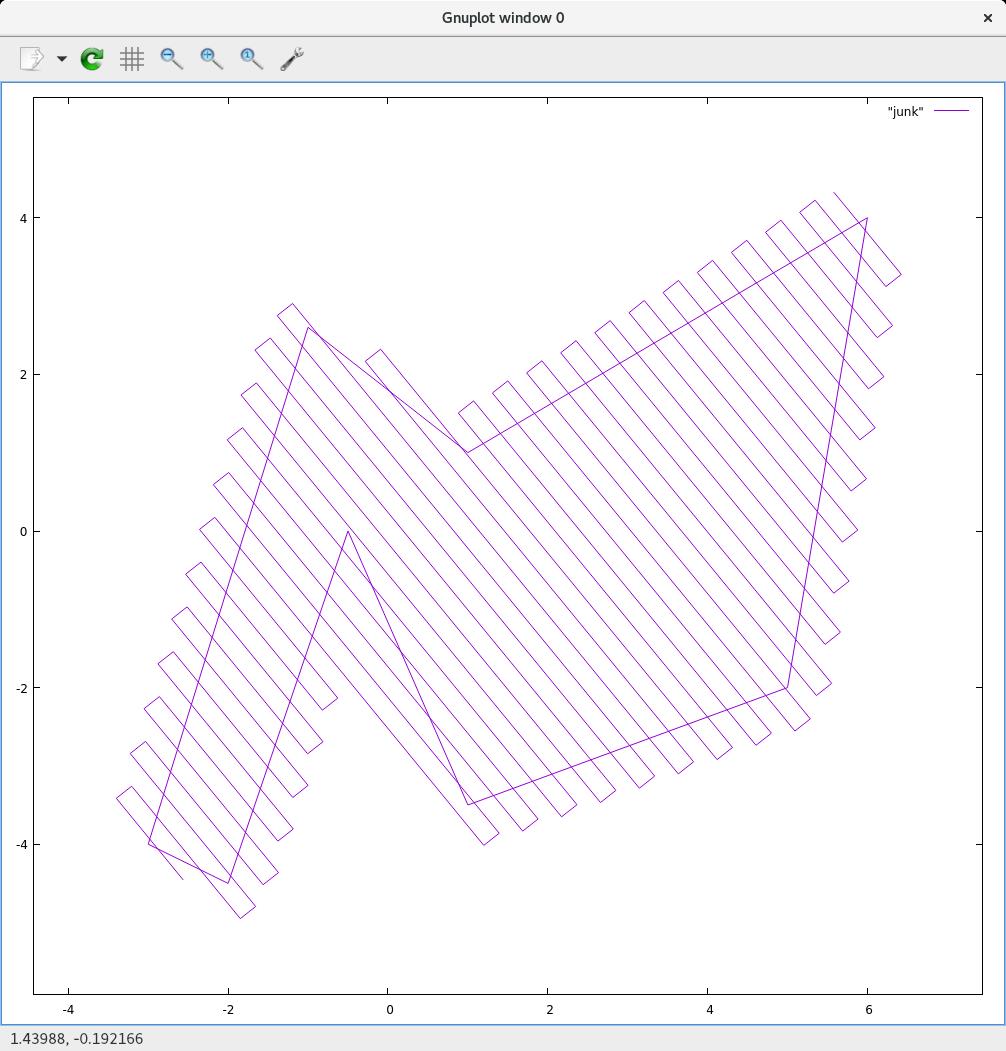Click the x-axis label 4
1006x1051 pixels.
pos(709,1009)
